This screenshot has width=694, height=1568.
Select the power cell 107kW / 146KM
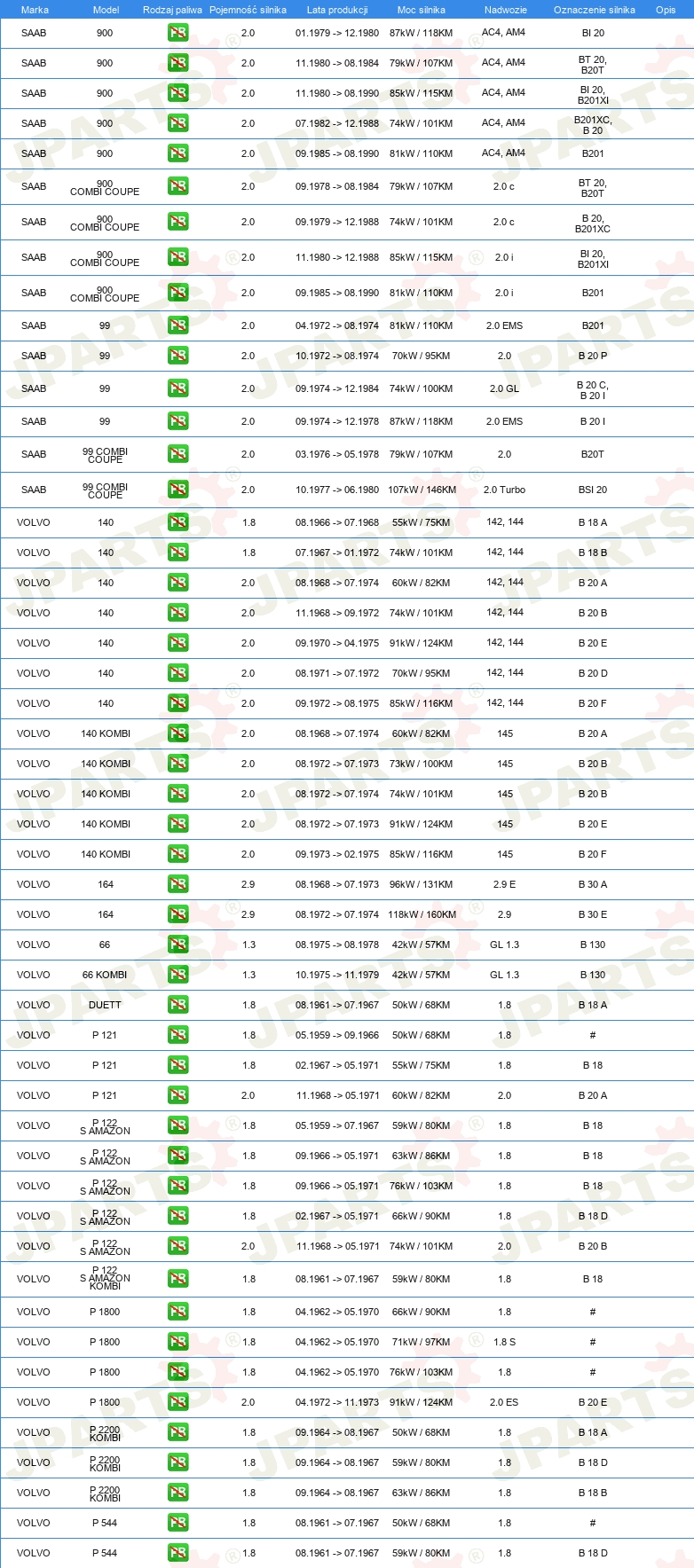(x=422, y=490)
